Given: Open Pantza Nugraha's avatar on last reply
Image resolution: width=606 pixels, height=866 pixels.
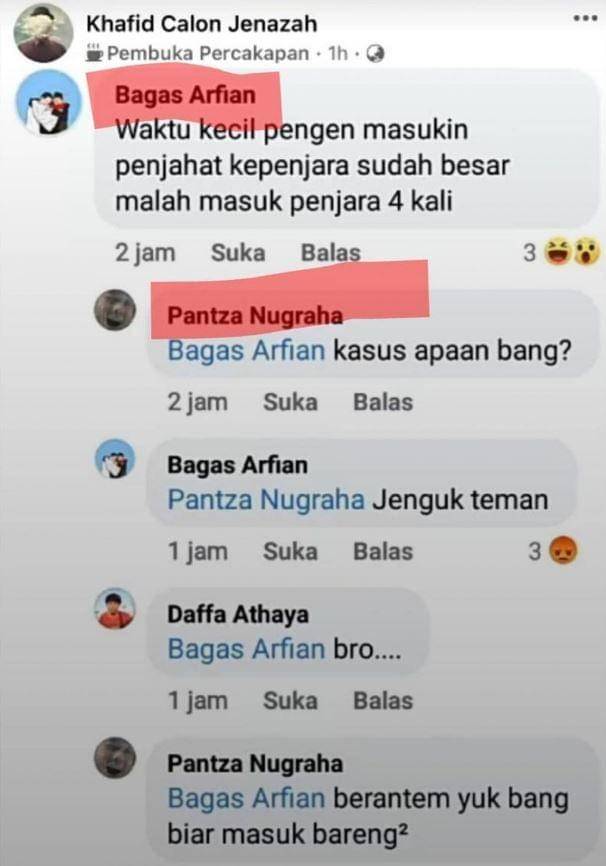Looking at the screenshot, I should click(115, 758).
